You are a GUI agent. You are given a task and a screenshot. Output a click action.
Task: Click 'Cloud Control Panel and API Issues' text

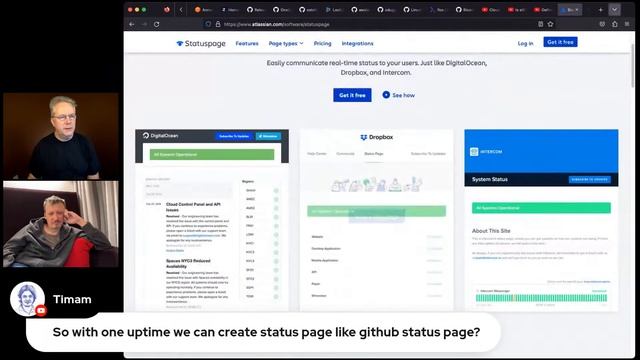coord(193,207)
